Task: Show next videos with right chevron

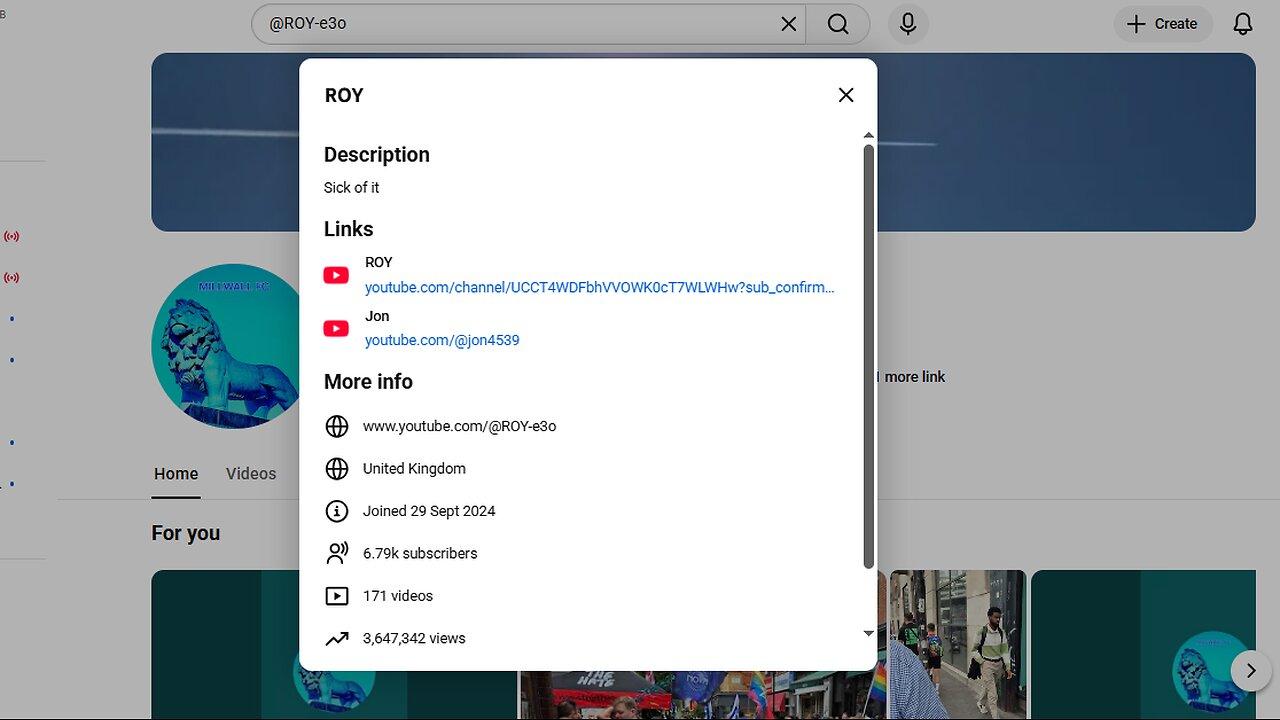Action: click(1250, 671)
